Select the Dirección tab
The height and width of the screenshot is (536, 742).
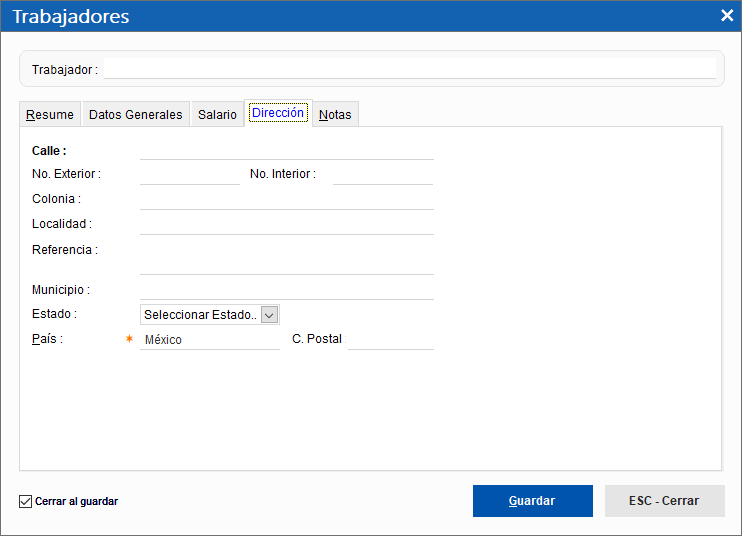pos(278,113)
